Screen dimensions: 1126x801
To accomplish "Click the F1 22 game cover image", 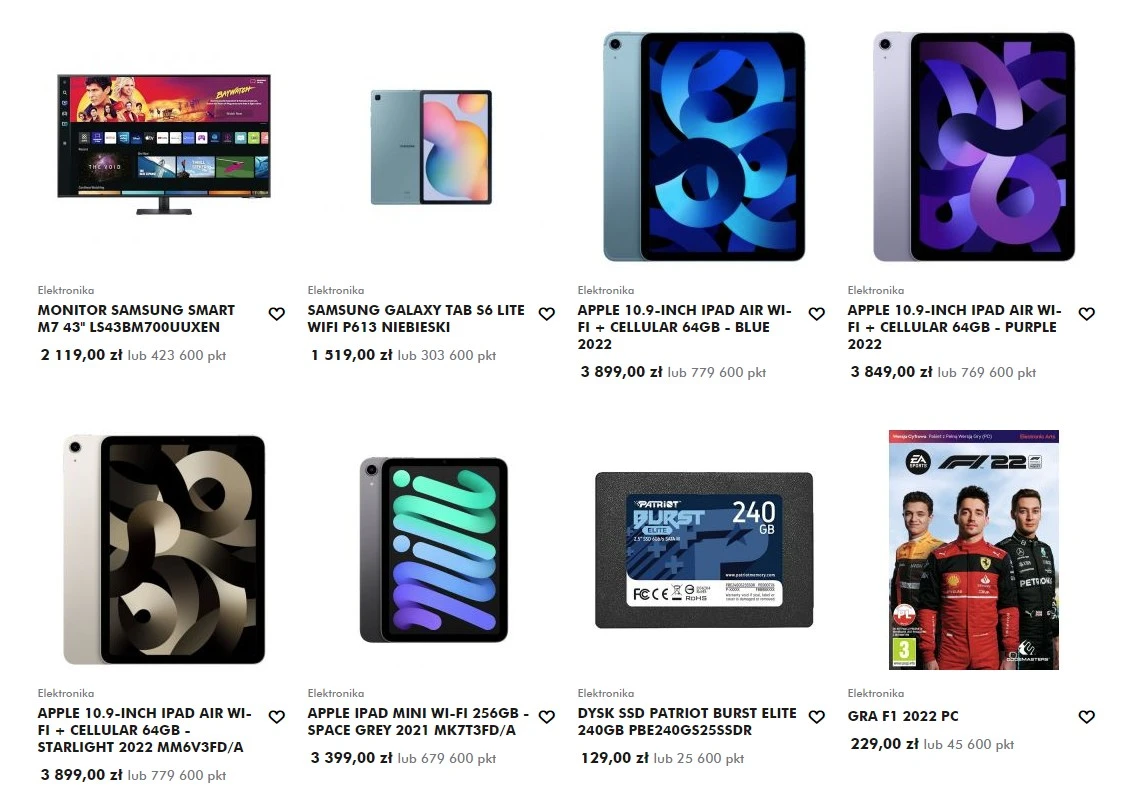I will tap(974, 550).
